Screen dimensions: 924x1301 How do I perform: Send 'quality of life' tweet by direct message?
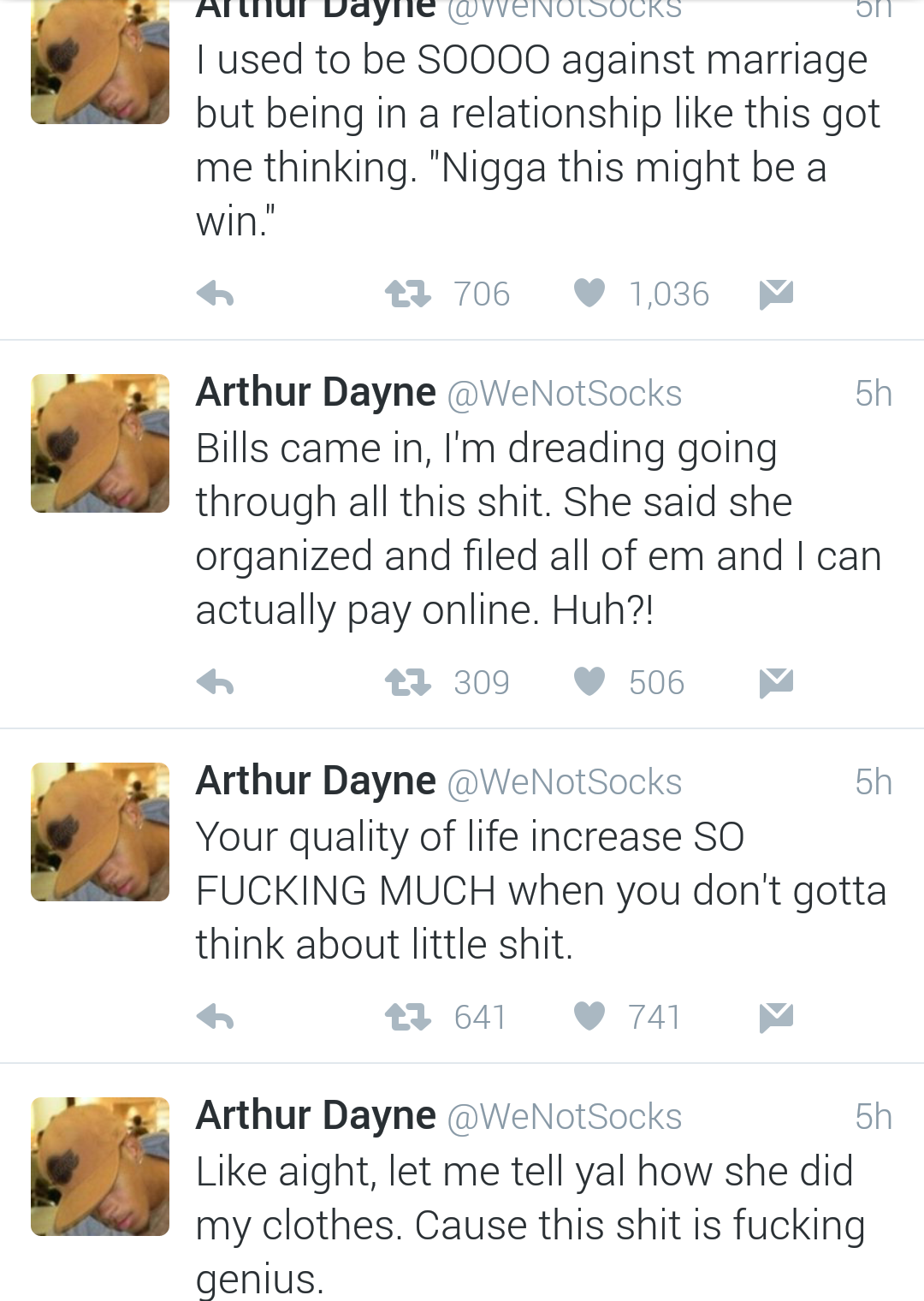776,1018
